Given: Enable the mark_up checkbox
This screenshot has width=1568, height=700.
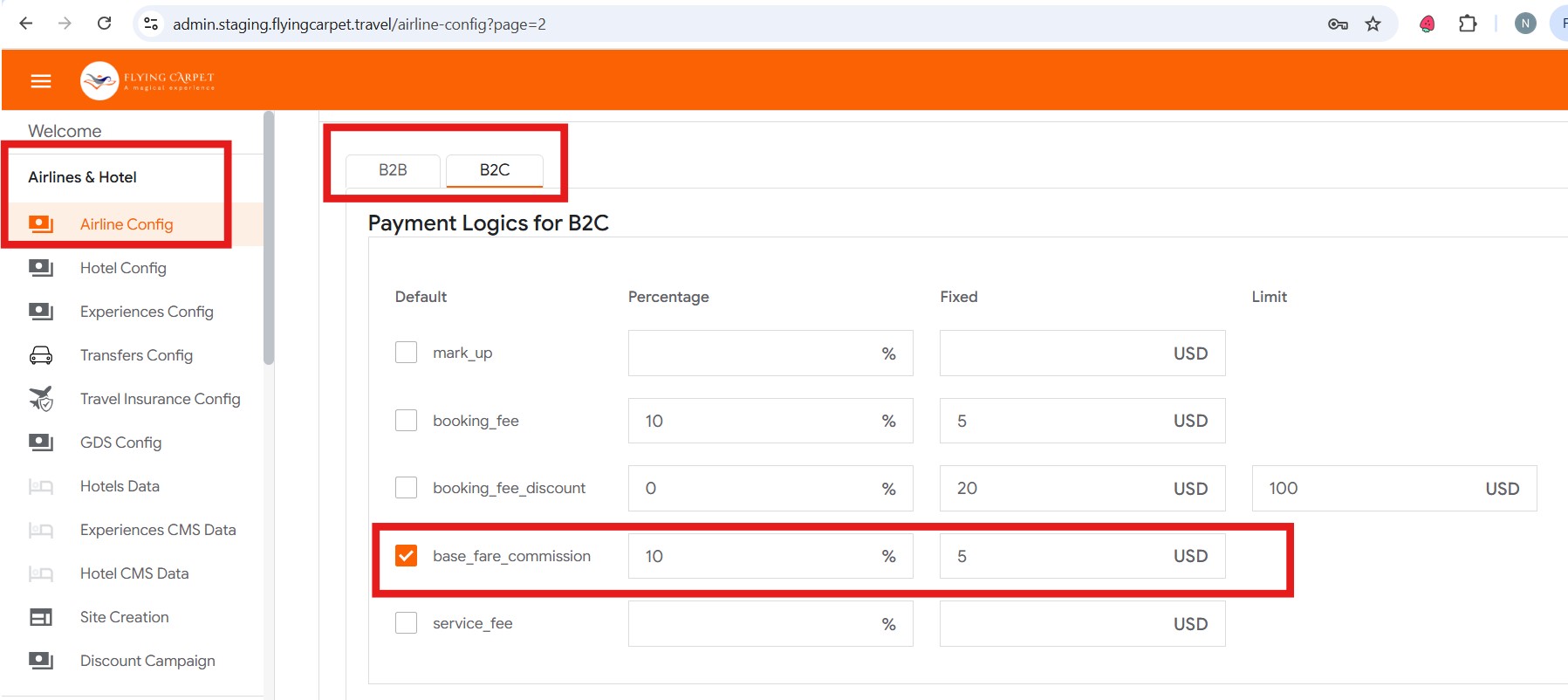Looking at the screenshot, I should [x=406, y=353].
